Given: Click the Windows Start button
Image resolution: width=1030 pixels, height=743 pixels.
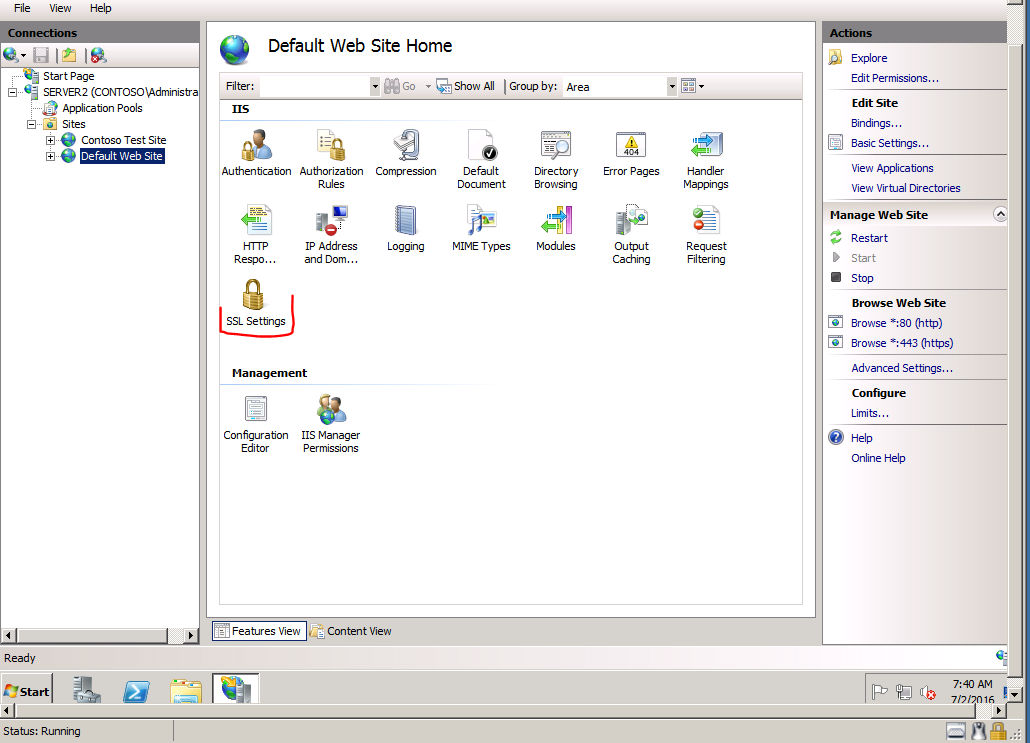Looking at the screenshot, I should tap(27, 691).
